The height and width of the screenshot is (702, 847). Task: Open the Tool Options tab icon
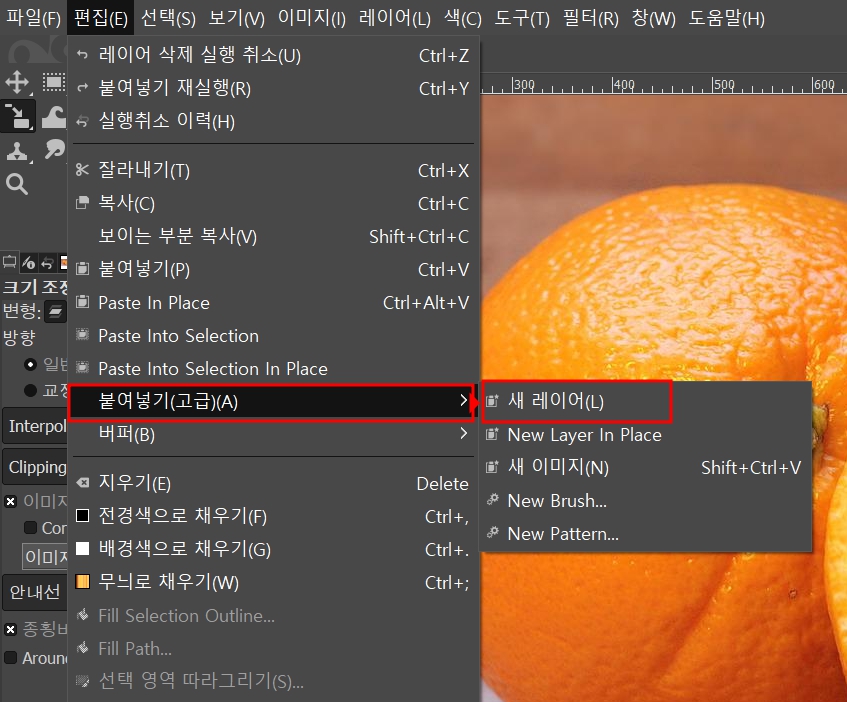click(9, 262)
